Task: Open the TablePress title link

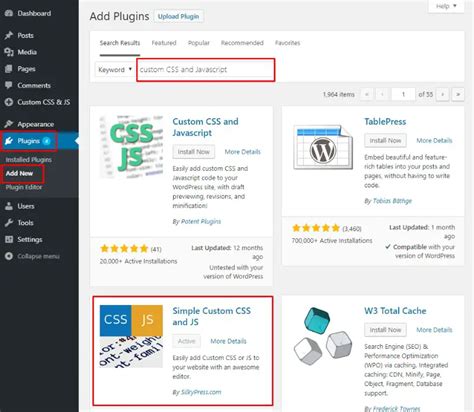Action: pyautogui.click(x=385, y=121)
